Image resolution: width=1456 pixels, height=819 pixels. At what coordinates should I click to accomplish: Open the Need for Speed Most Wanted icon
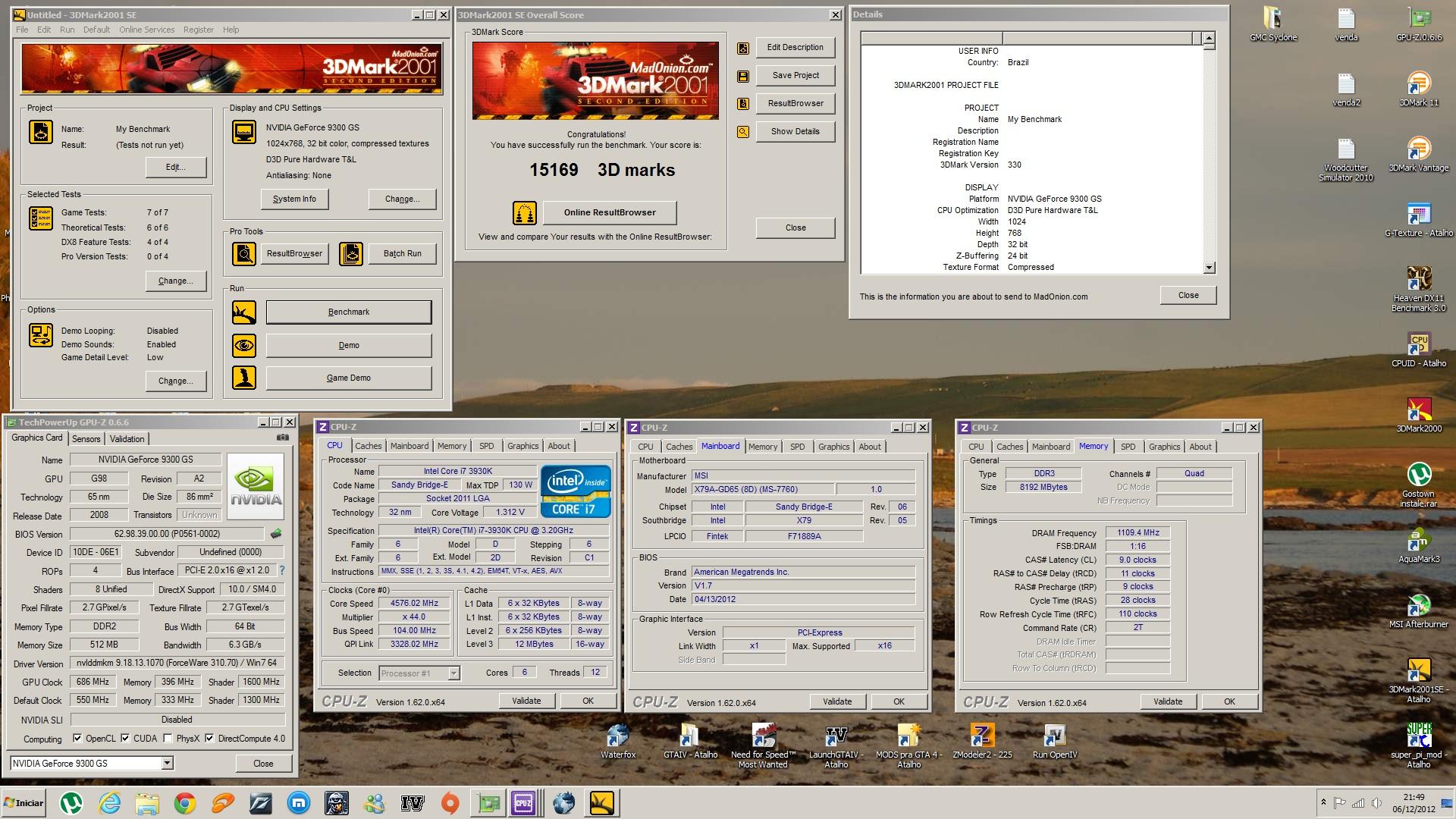[x=763, y=745]
